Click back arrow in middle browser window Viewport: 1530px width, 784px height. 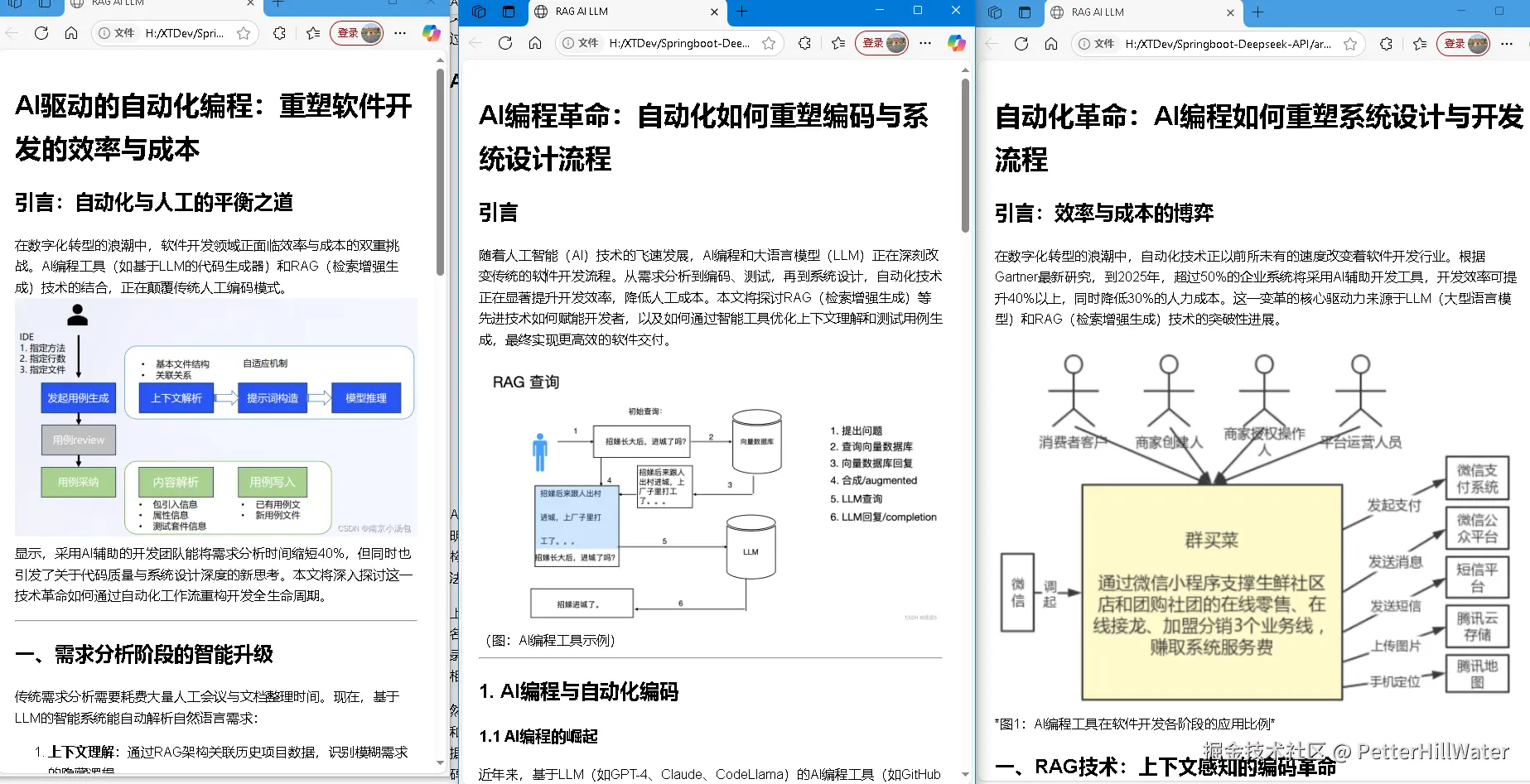point(475,43)
